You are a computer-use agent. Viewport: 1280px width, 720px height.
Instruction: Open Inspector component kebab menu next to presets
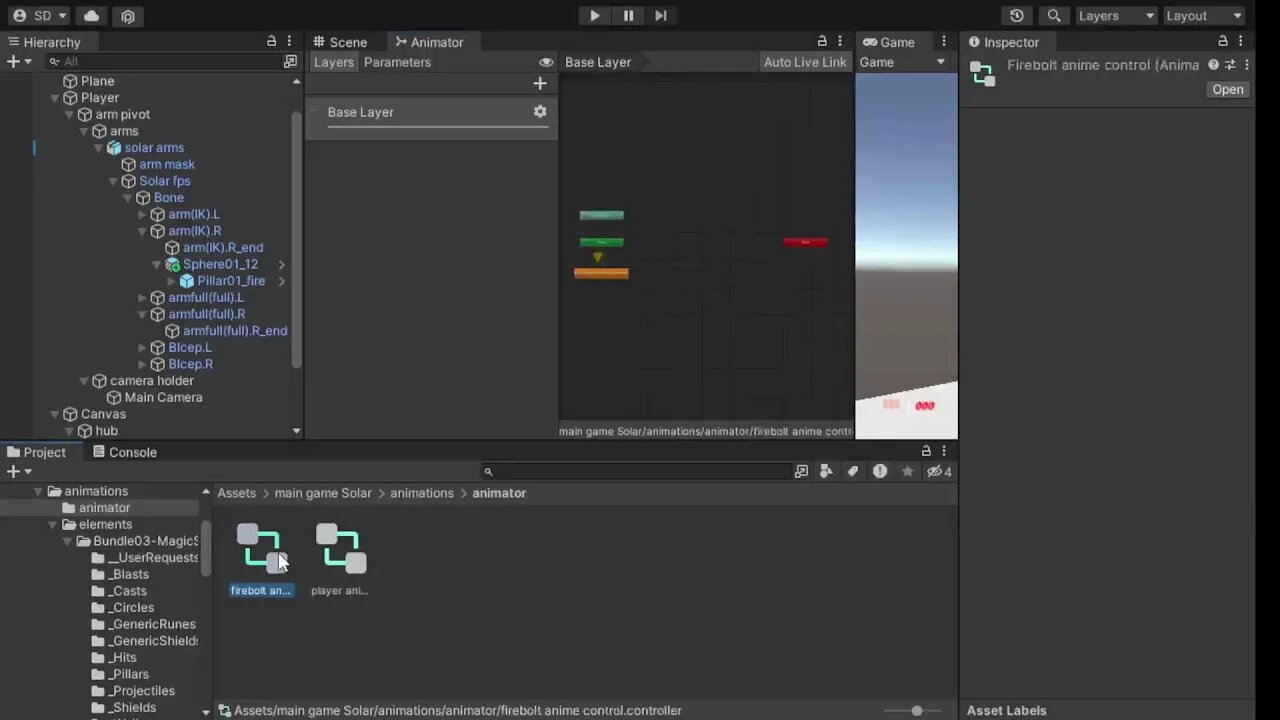point(1246,65)
